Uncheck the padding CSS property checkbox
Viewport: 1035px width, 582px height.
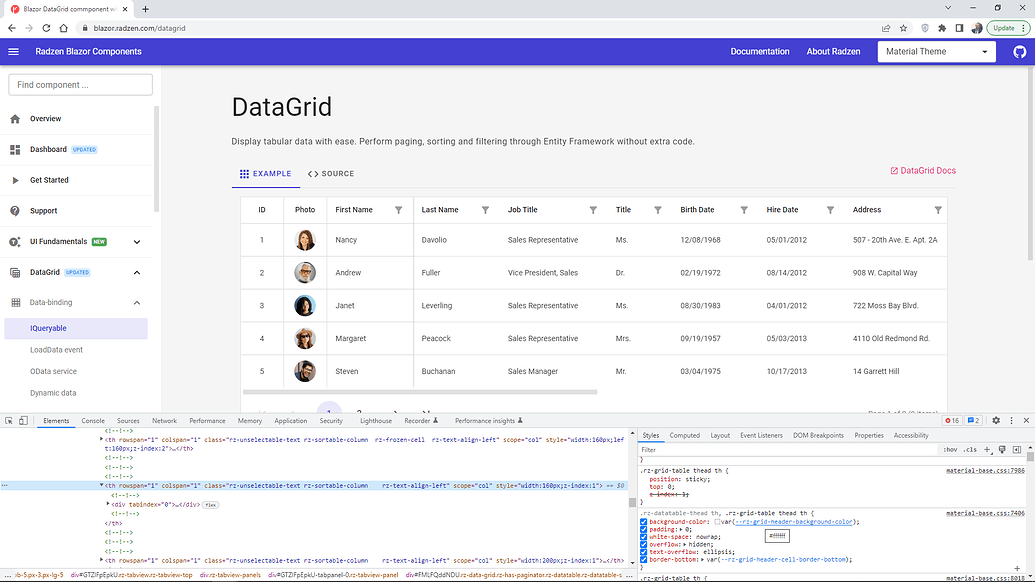click(644, 529)
